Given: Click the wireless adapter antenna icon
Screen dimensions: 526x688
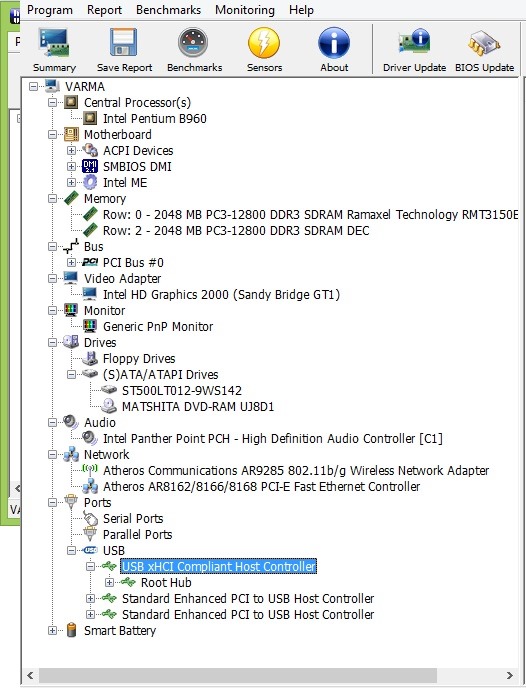Looking at the screenshot, I should [x=90, y=470].
